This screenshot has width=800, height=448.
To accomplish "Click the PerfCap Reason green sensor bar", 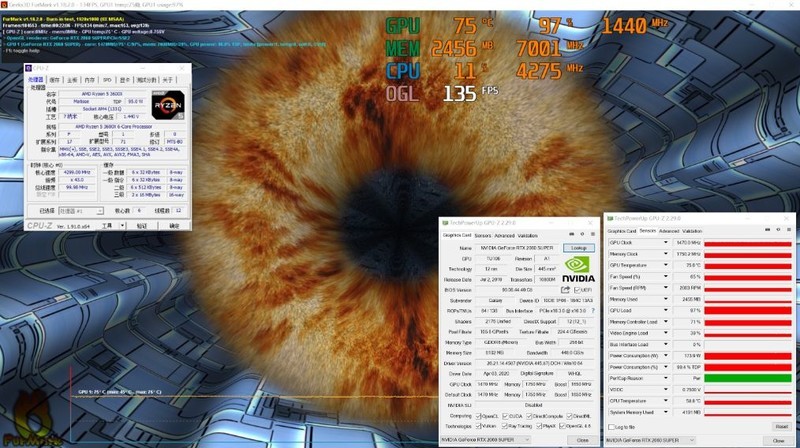I will tap(748, 378).
